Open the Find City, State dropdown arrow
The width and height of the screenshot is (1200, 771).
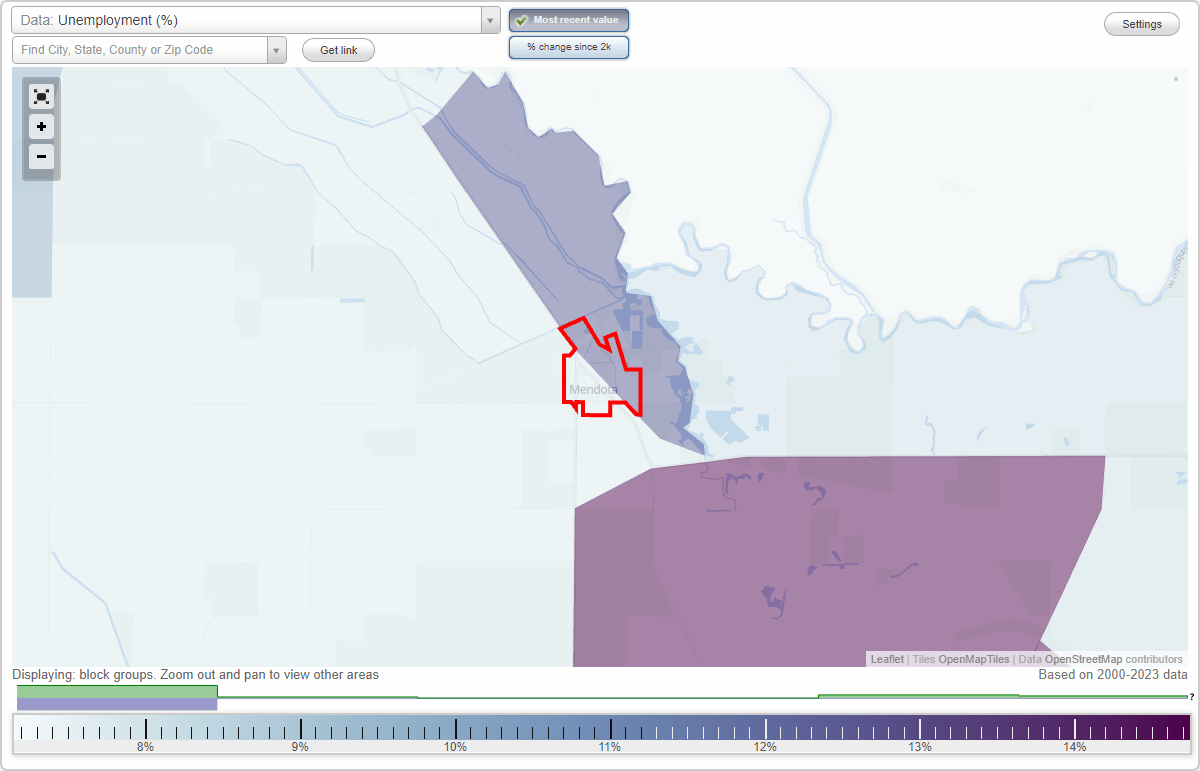pyautogui.click(x=278, y=48)
